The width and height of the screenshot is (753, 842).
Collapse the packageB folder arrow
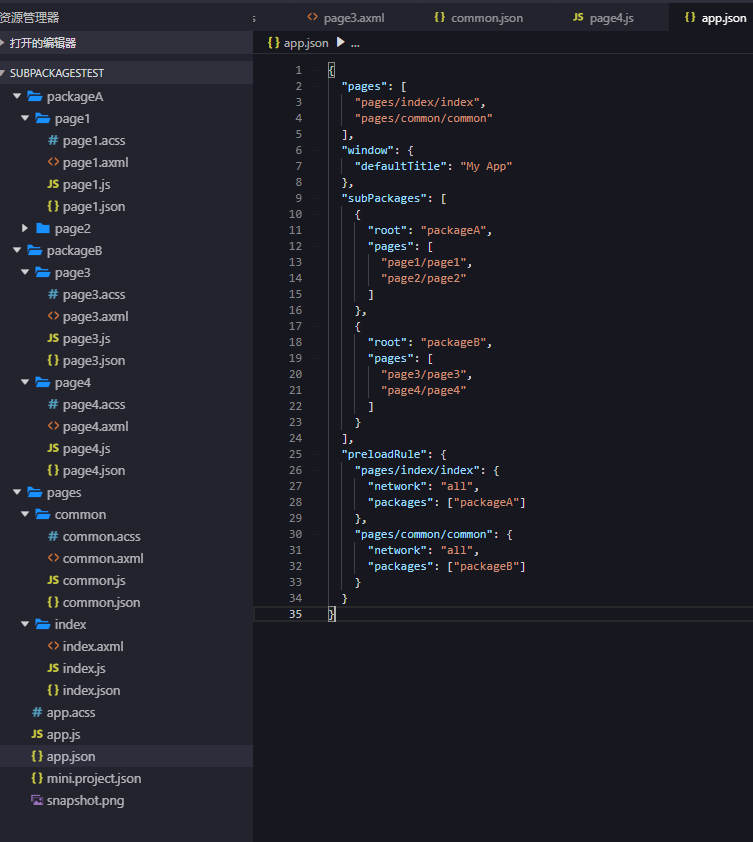point(17,250)
